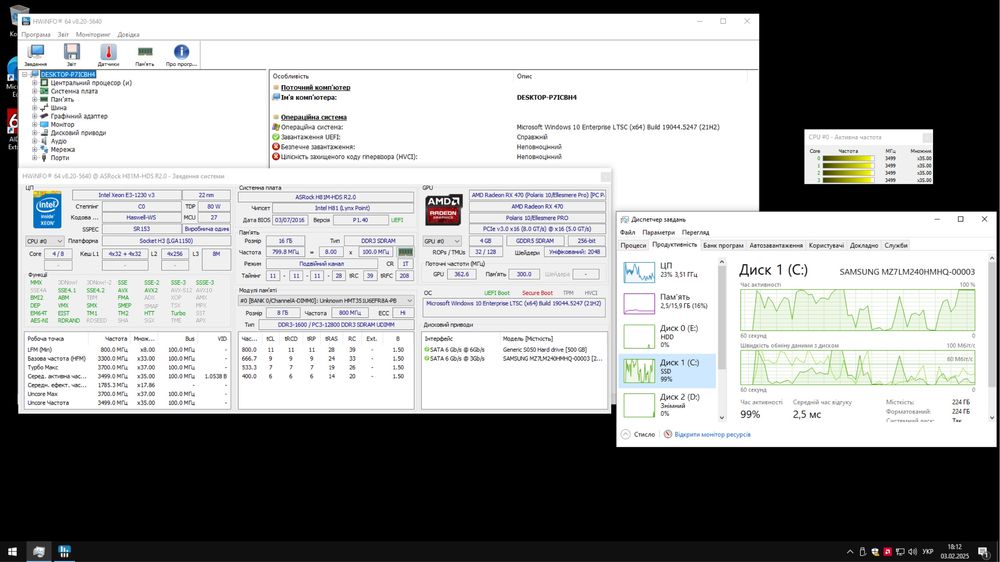
Task: Switch to the Служби tab
Action: point(896,246)
